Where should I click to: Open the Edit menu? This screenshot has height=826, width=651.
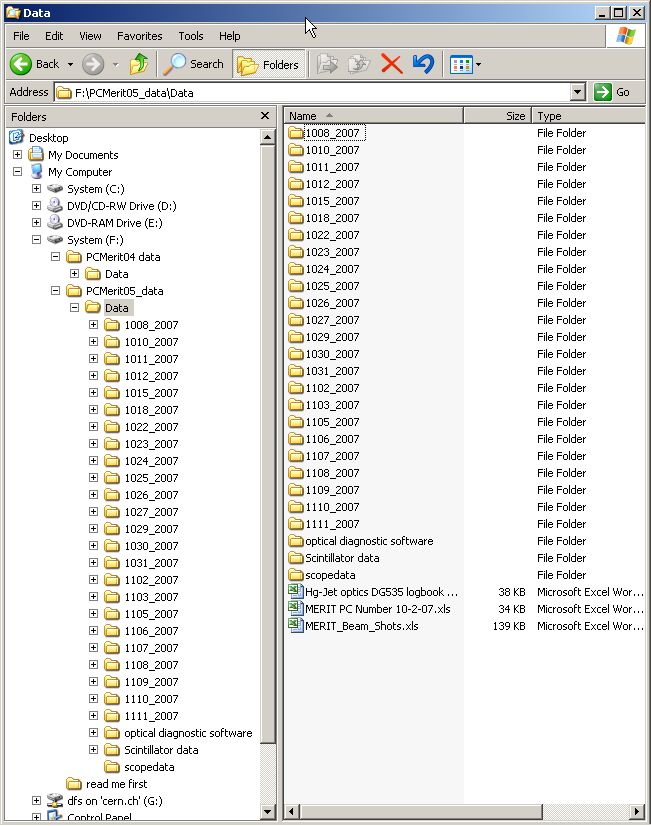(54, 36)
